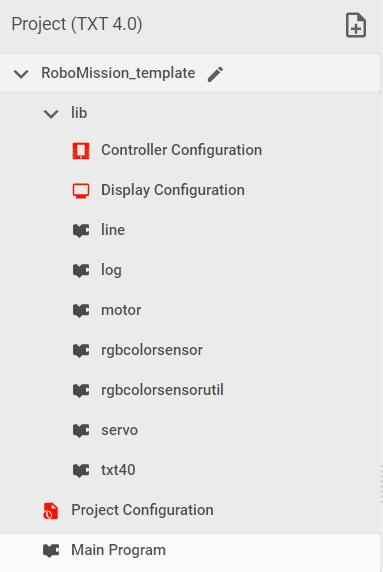The image size is (383, 572).
Task: Click the puzzle icon beside motor
Action: point(81,311)
